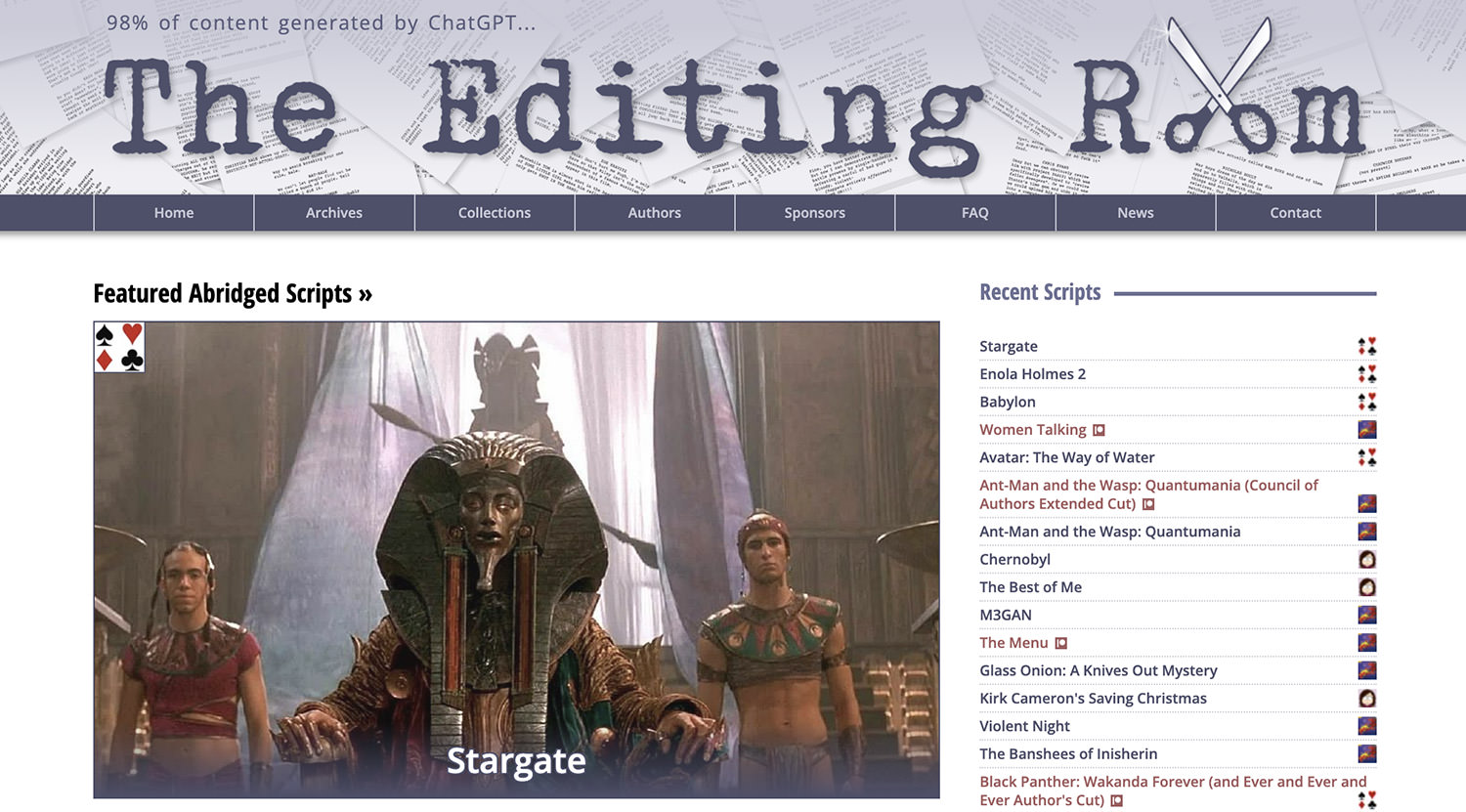This screenshot has height=812, width=1466.
Task: Click the author avatar beside The Best of Me
Action: point(1367,587)
